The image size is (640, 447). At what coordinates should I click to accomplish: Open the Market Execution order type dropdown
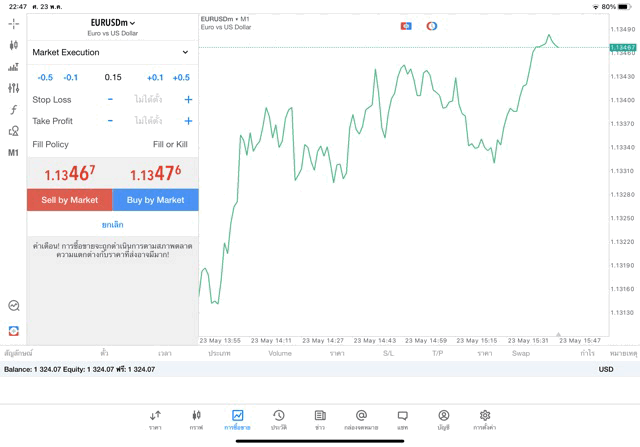pyautogui.click(x=111, y=52)
